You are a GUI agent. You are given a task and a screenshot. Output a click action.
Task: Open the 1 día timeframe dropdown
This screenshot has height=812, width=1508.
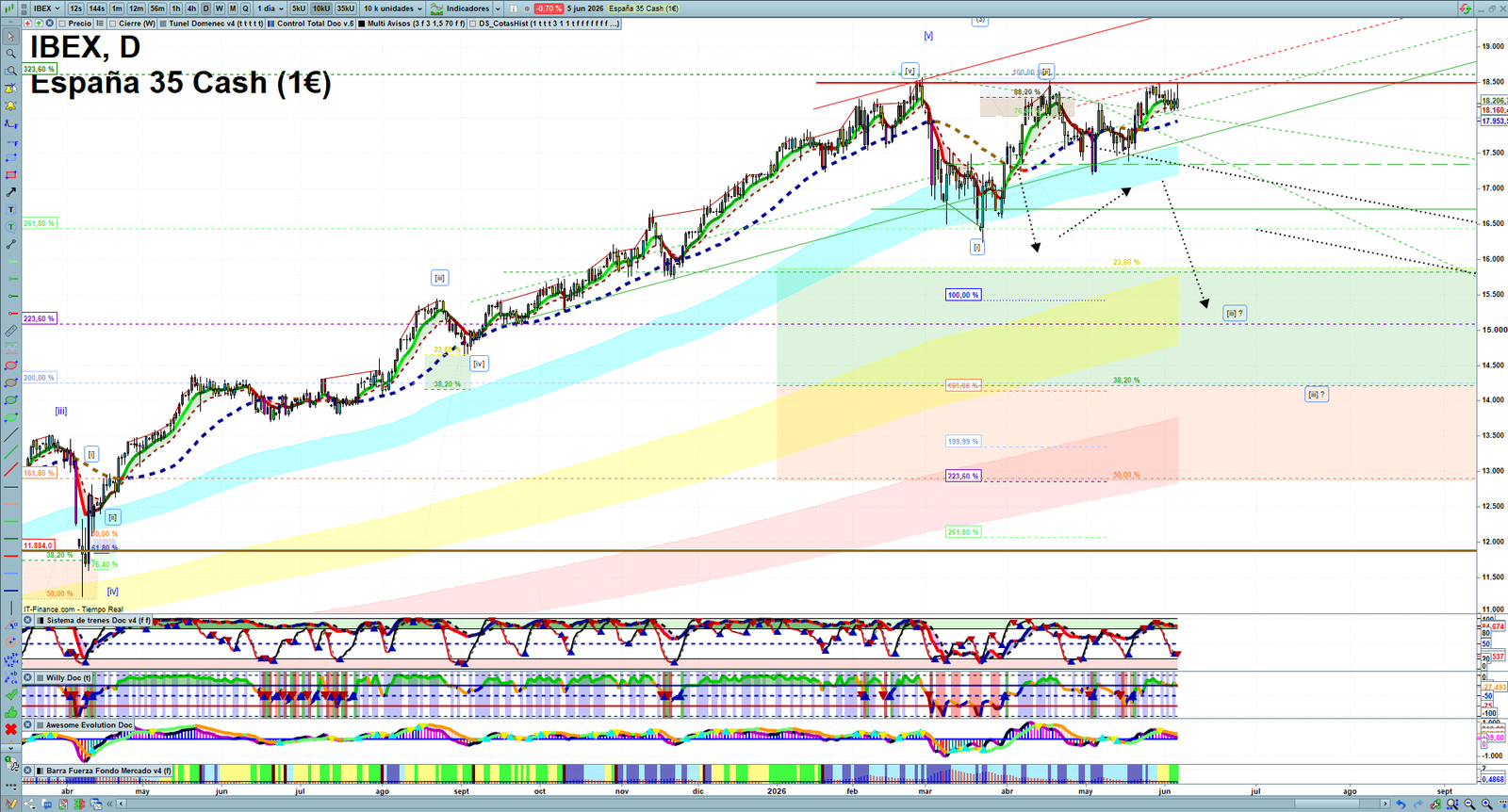[x=270, y=8]
